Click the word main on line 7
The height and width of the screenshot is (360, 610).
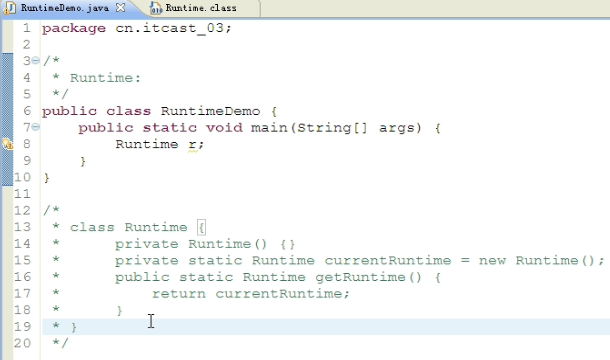[x=269, y=128]
